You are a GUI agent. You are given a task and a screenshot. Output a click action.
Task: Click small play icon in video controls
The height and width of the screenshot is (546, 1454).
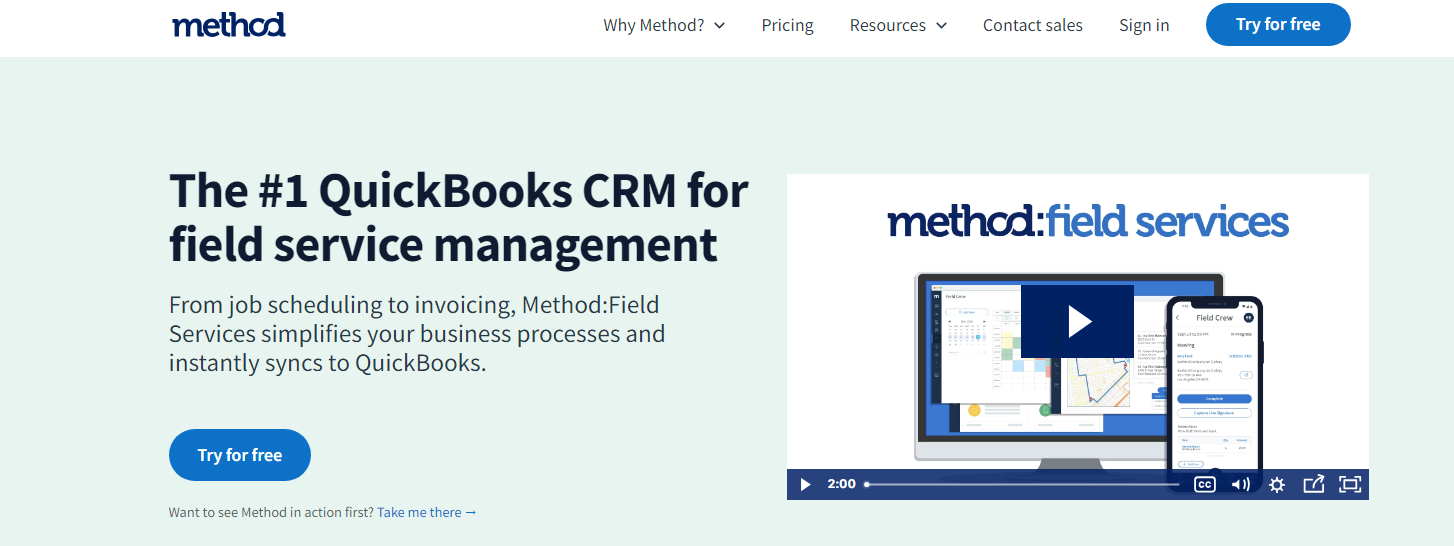(806, 484)
